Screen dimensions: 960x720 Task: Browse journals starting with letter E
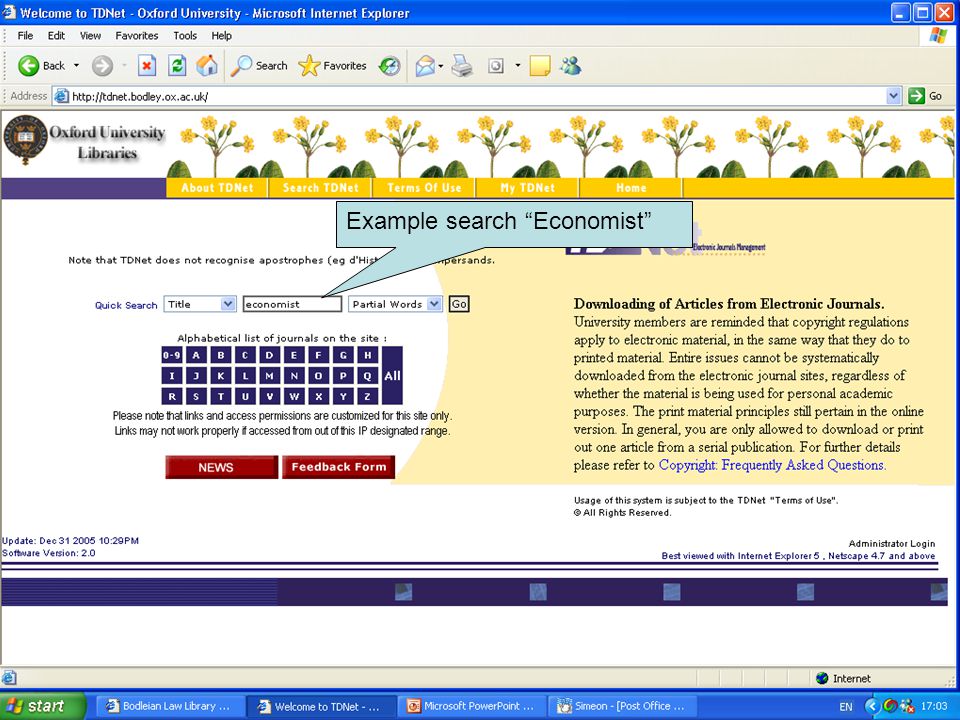(x=294, y=355)
